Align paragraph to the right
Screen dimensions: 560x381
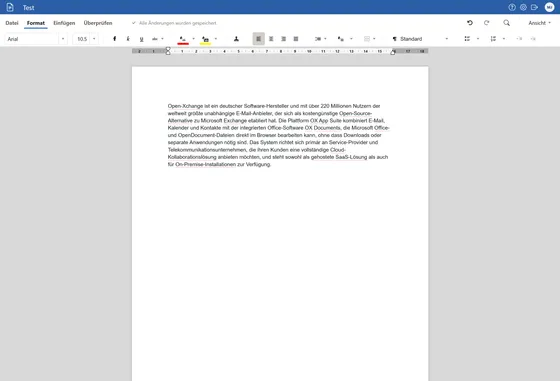(284, 39)
